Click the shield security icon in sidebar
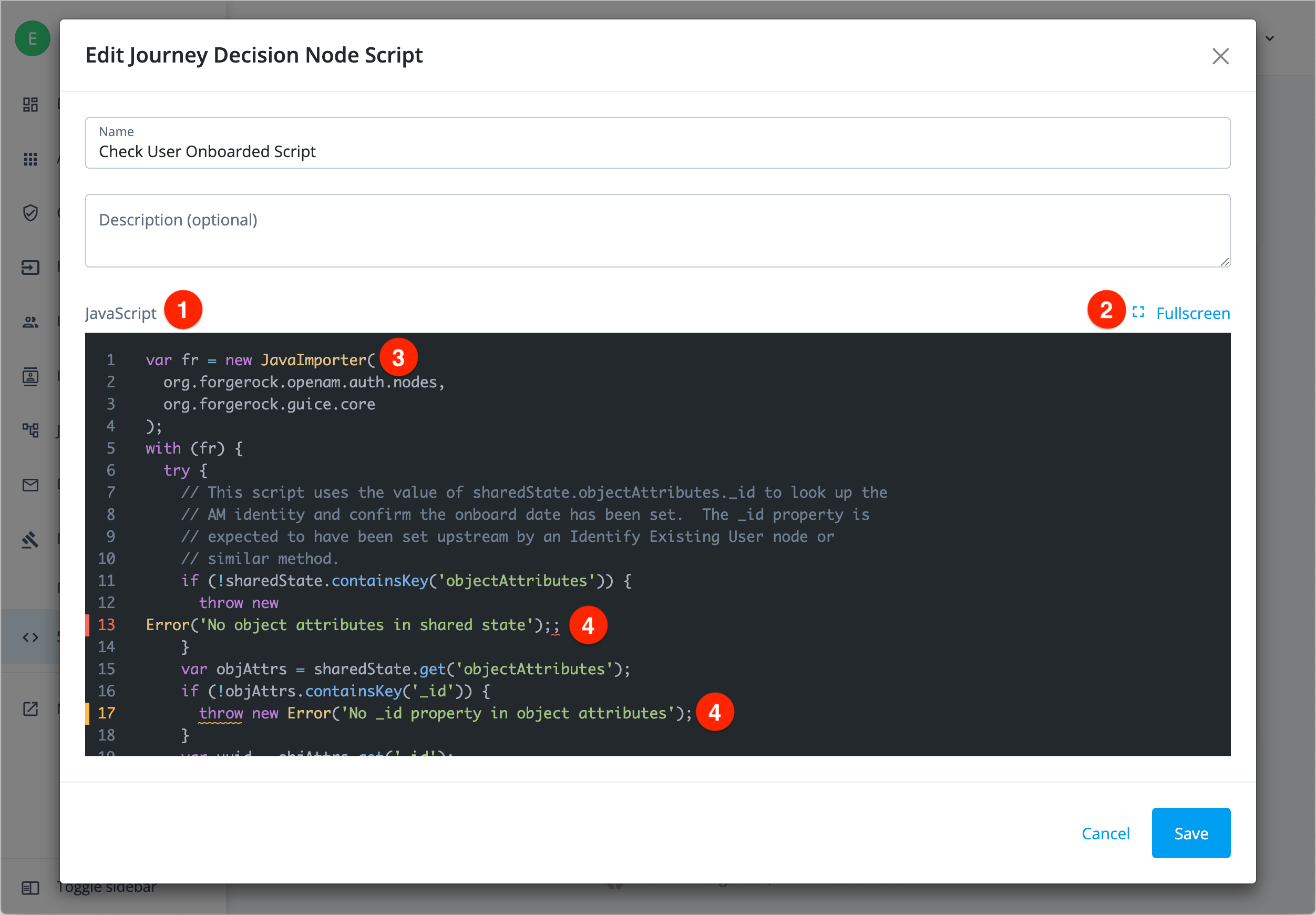This screenshot has width=1316, height=915. (30, 213)
